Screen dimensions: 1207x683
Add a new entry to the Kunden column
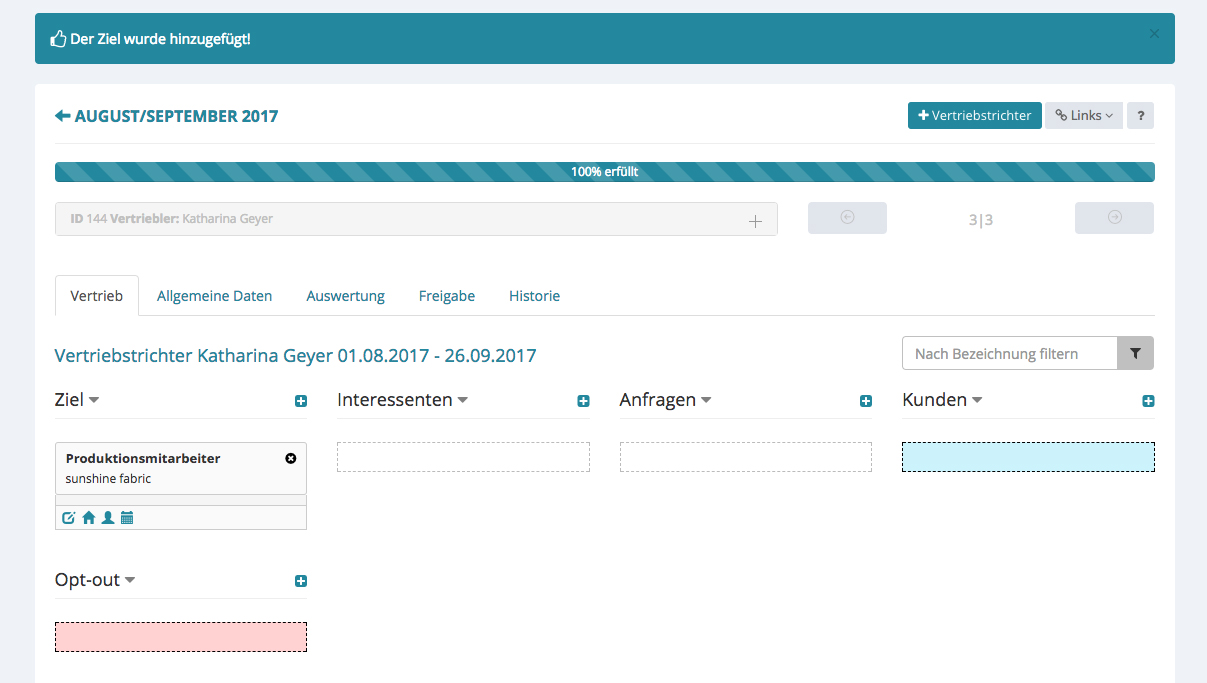(x=1148, y=401)
